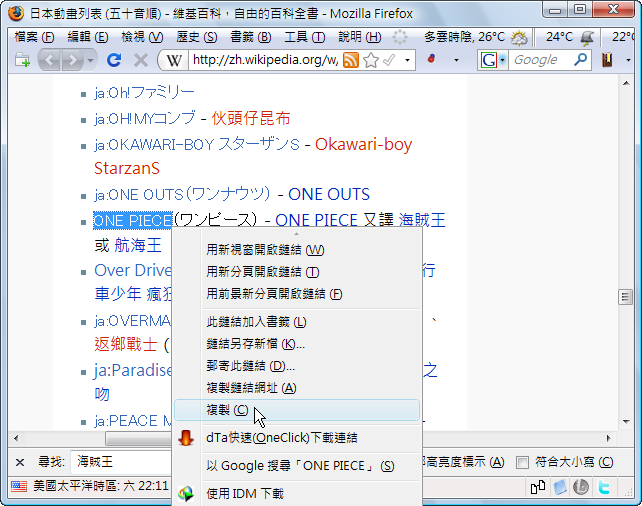This screenshot has width=642, height=506.
Task: Select 複製 (C) in context menu
Action: pyautogui.click(x=297, y=410)
